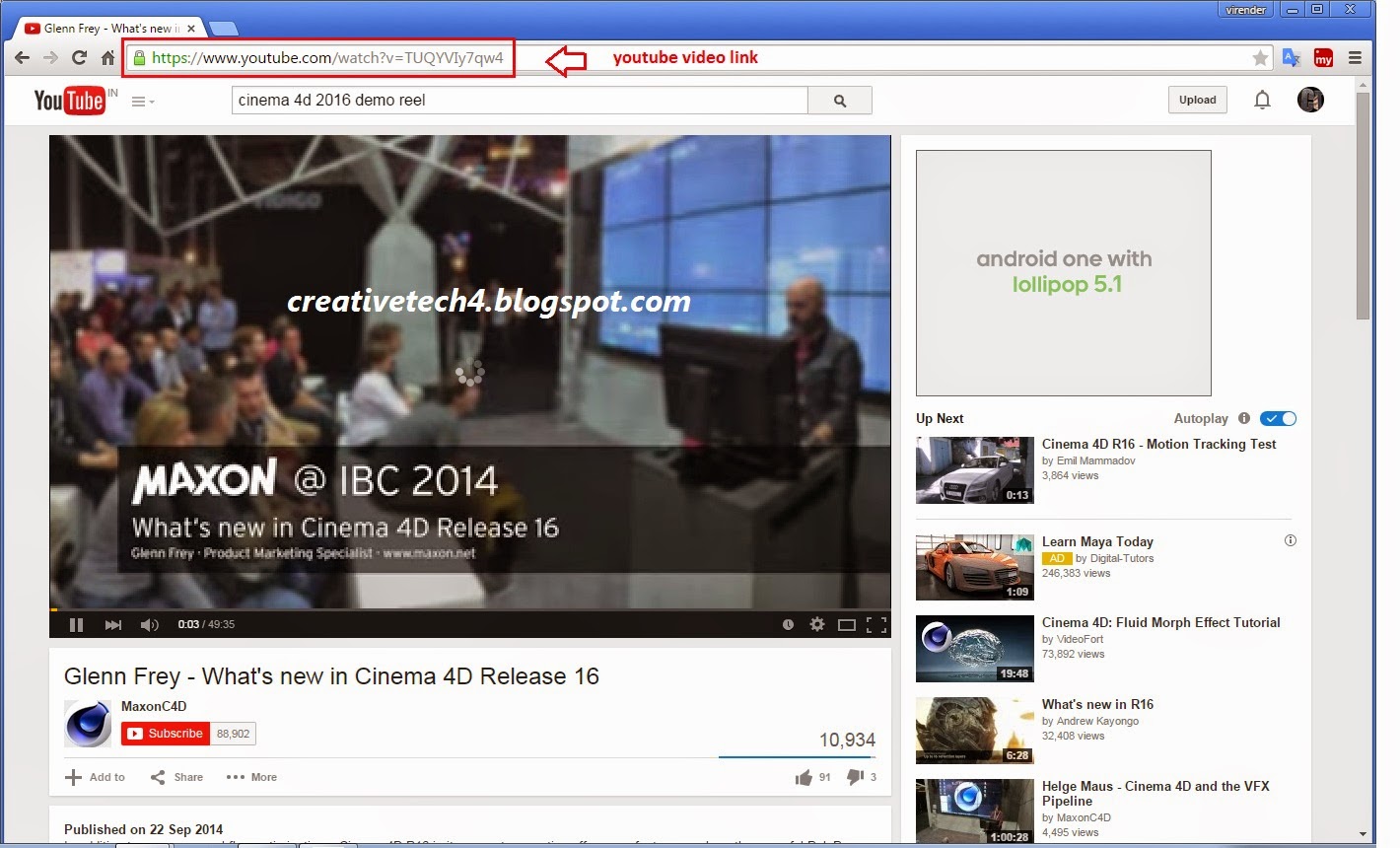Click the What's new in R16 title
This screenshot has height=848, width=1400.
pyautogui.click(x=1097, y=704)
